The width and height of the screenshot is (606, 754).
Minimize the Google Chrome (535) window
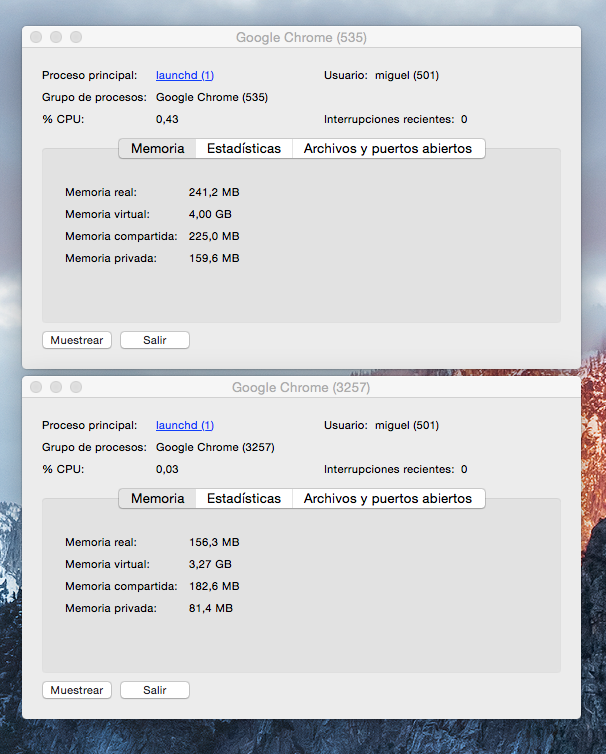tap(56, 37)
